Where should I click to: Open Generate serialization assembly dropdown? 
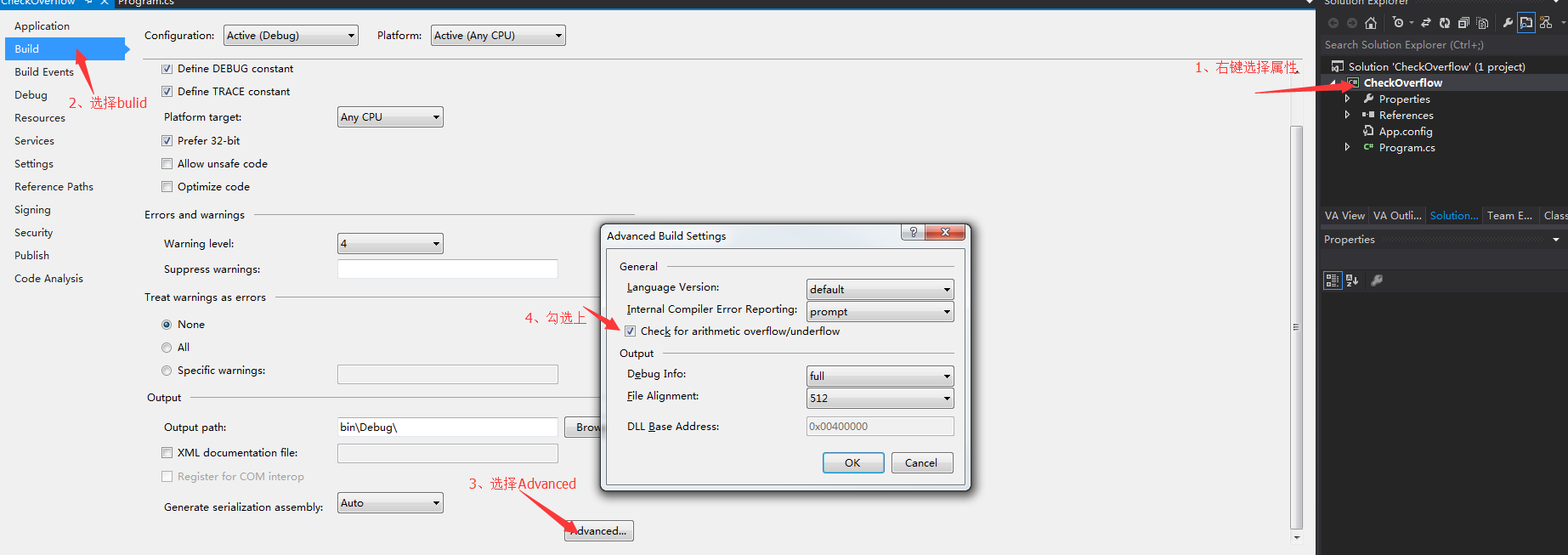(390, 503)
